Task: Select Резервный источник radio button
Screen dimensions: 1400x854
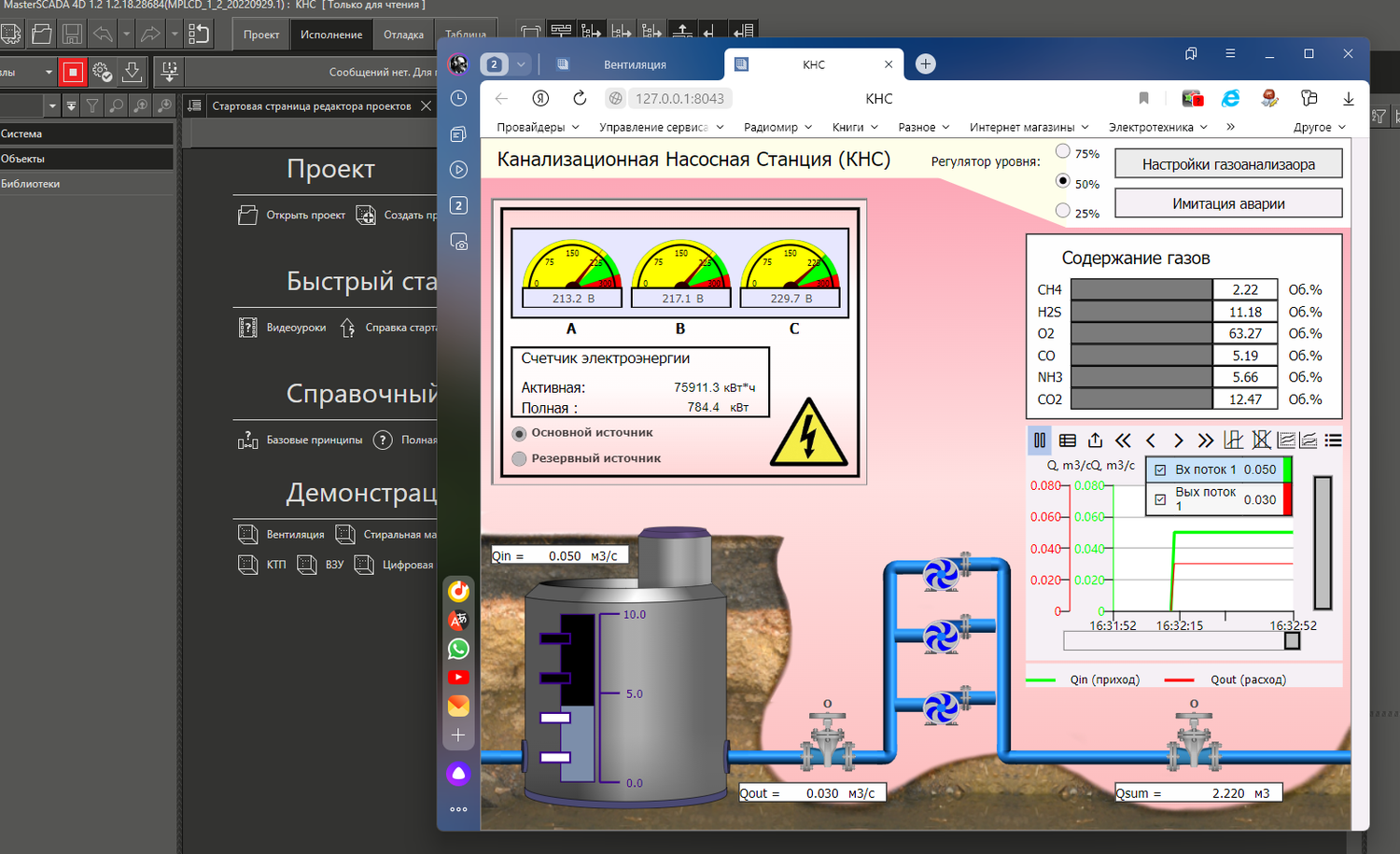Action: point(519,458)
